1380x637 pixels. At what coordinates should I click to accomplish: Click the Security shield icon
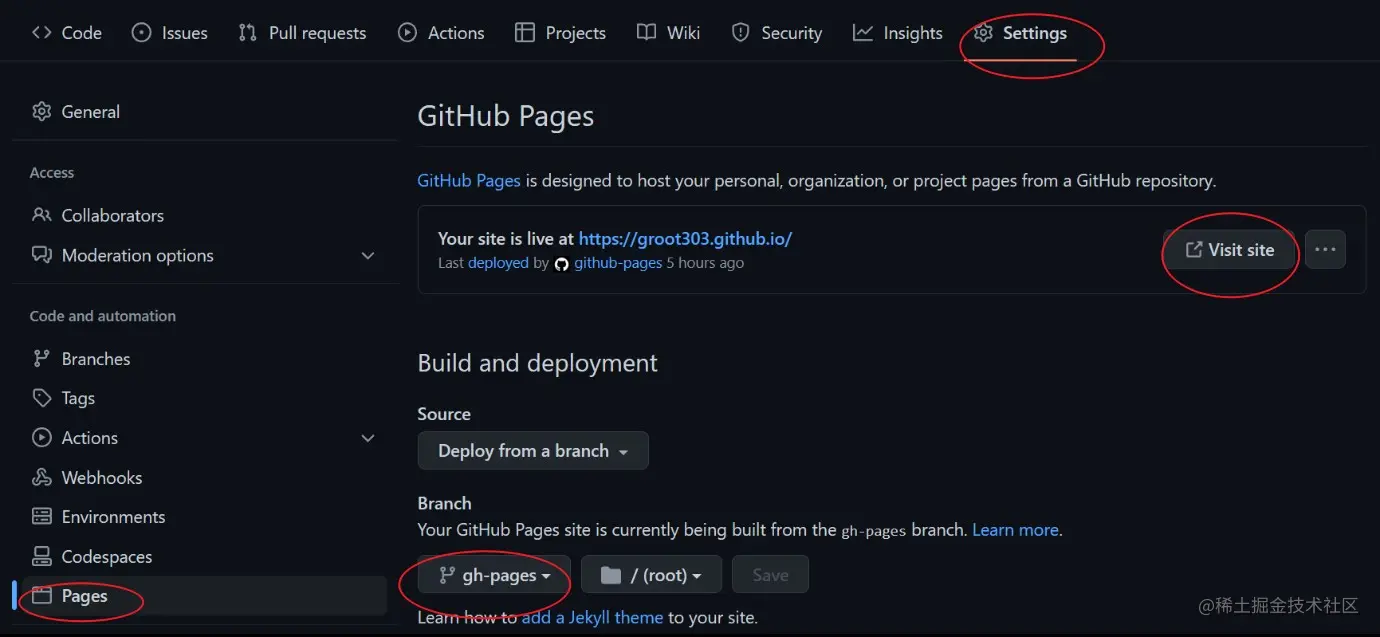click(740, 33)
